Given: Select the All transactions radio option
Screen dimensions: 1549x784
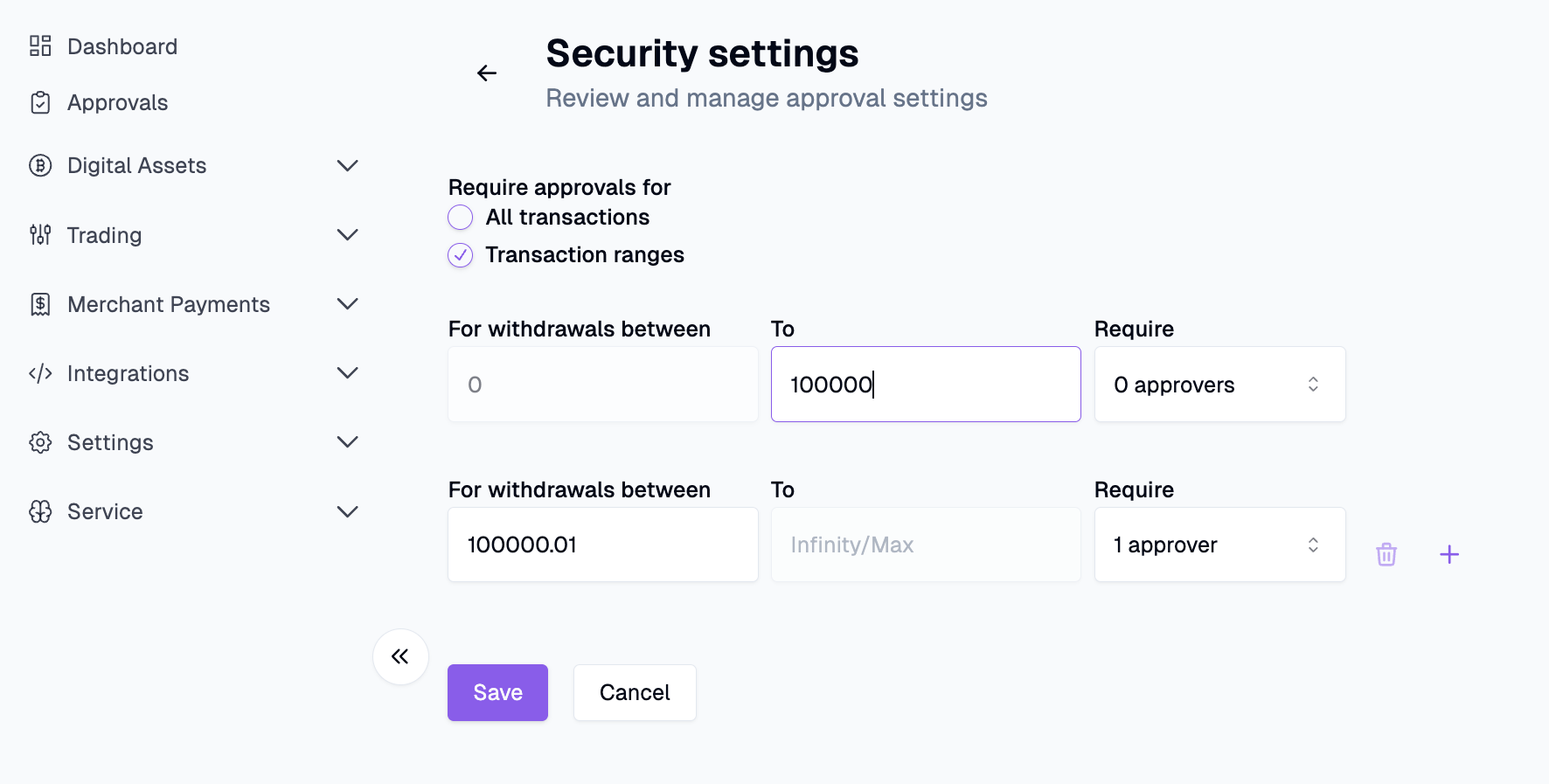Looking at the screenshot, I should click(461, 217).
